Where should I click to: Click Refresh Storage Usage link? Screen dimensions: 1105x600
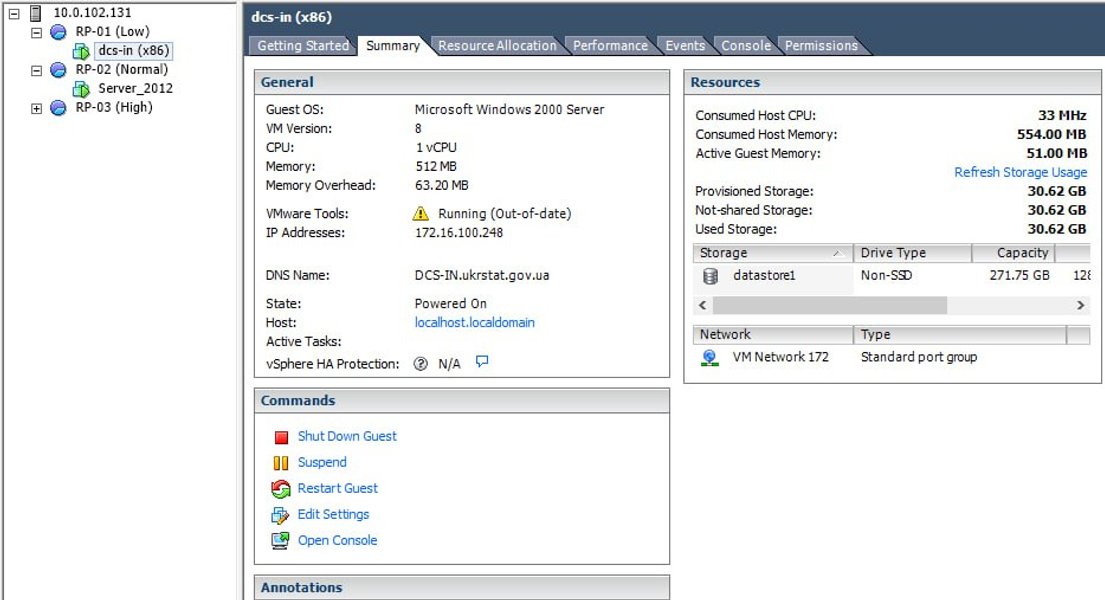pos(1020,173)
